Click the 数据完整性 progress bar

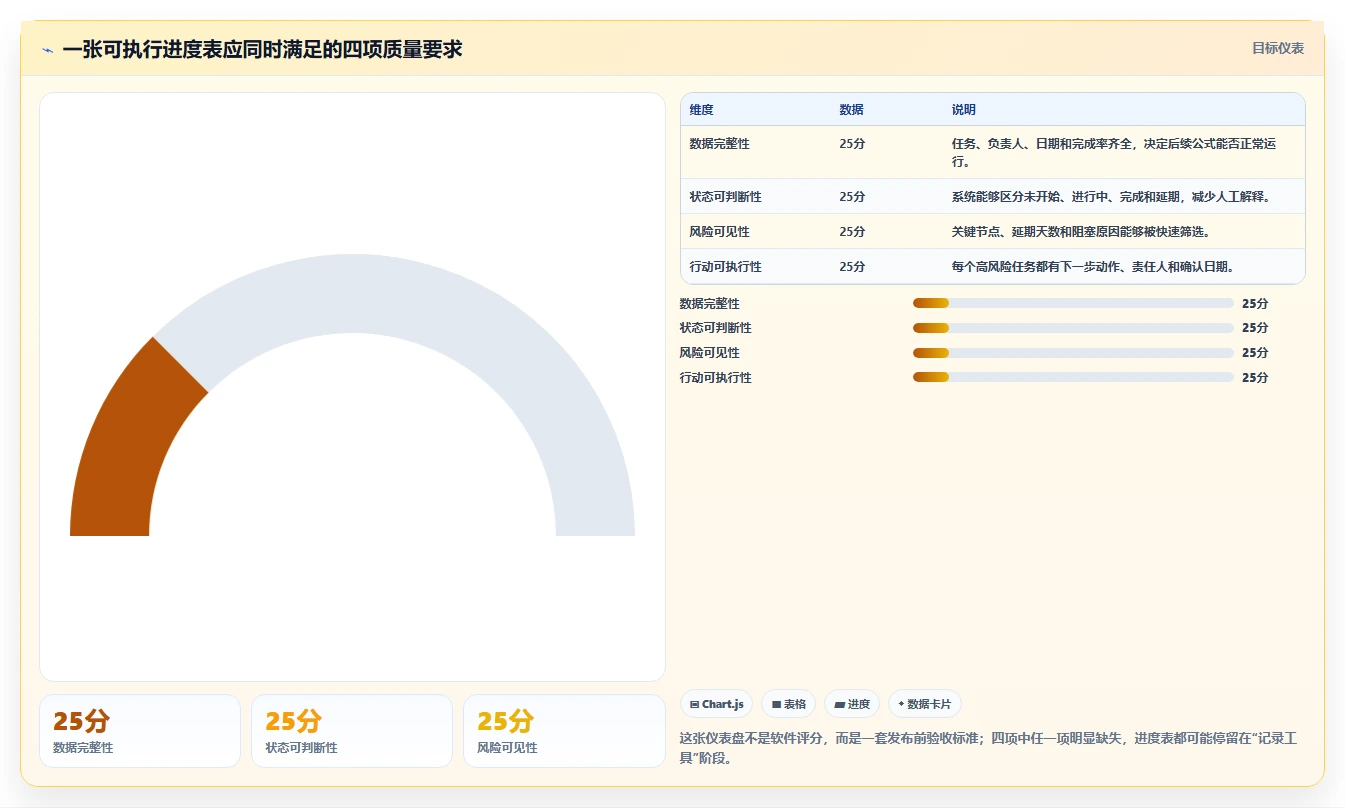tap(1073, 303)
